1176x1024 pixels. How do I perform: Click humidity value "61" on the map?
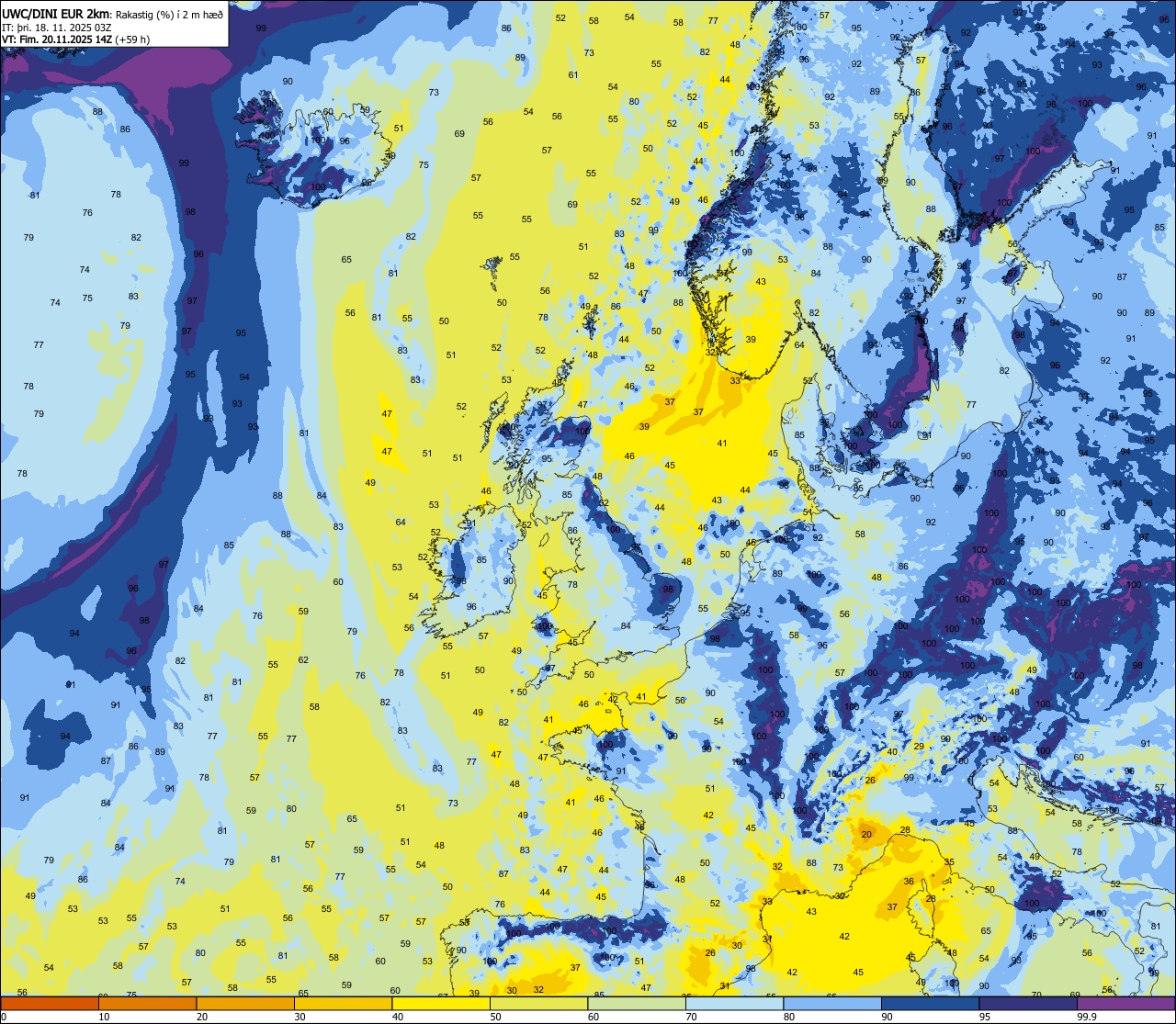[x=573, y=74]
